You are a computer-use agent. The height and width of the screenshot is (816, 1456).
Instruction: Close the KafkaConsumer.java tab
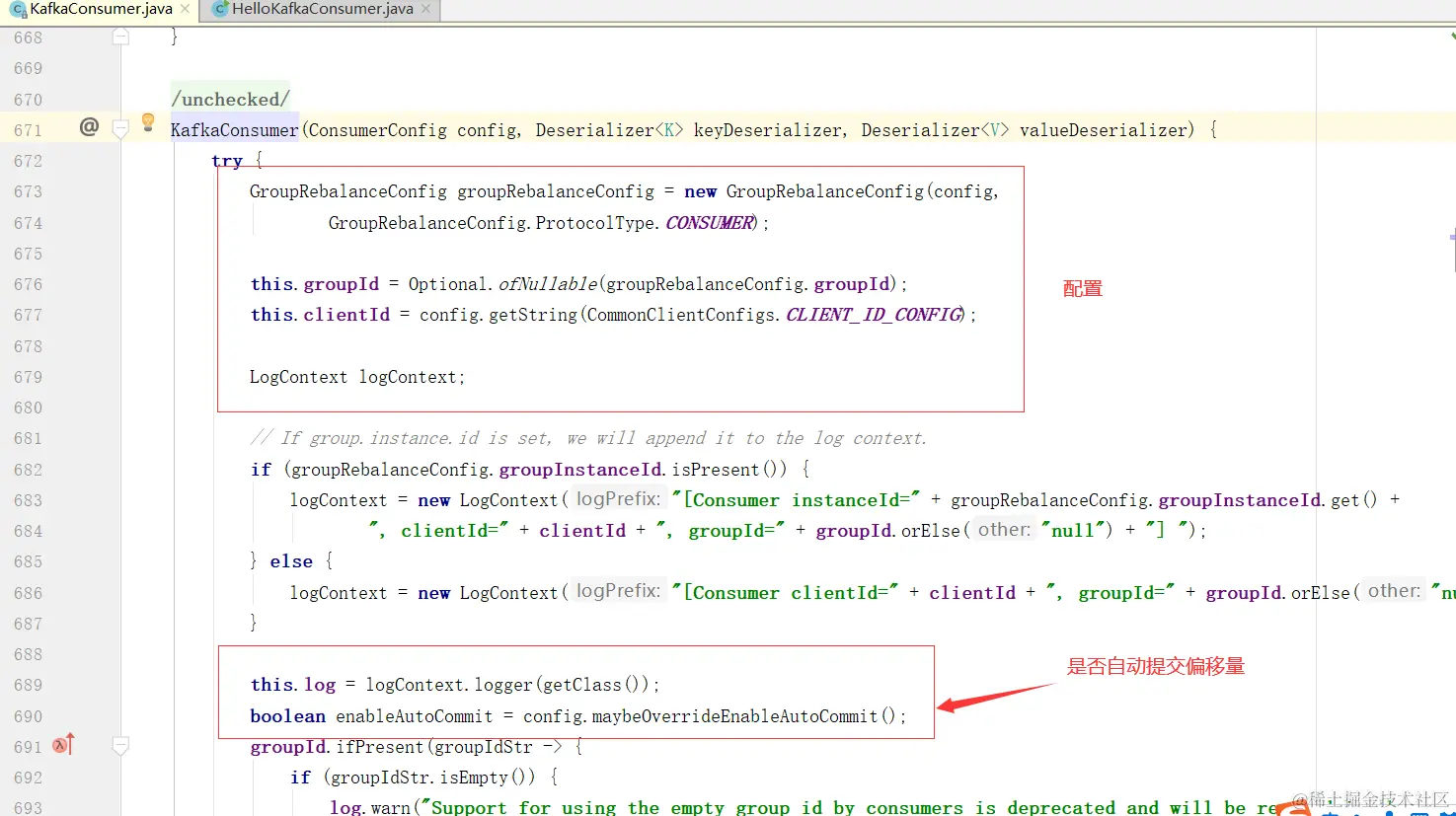[185, 9]
